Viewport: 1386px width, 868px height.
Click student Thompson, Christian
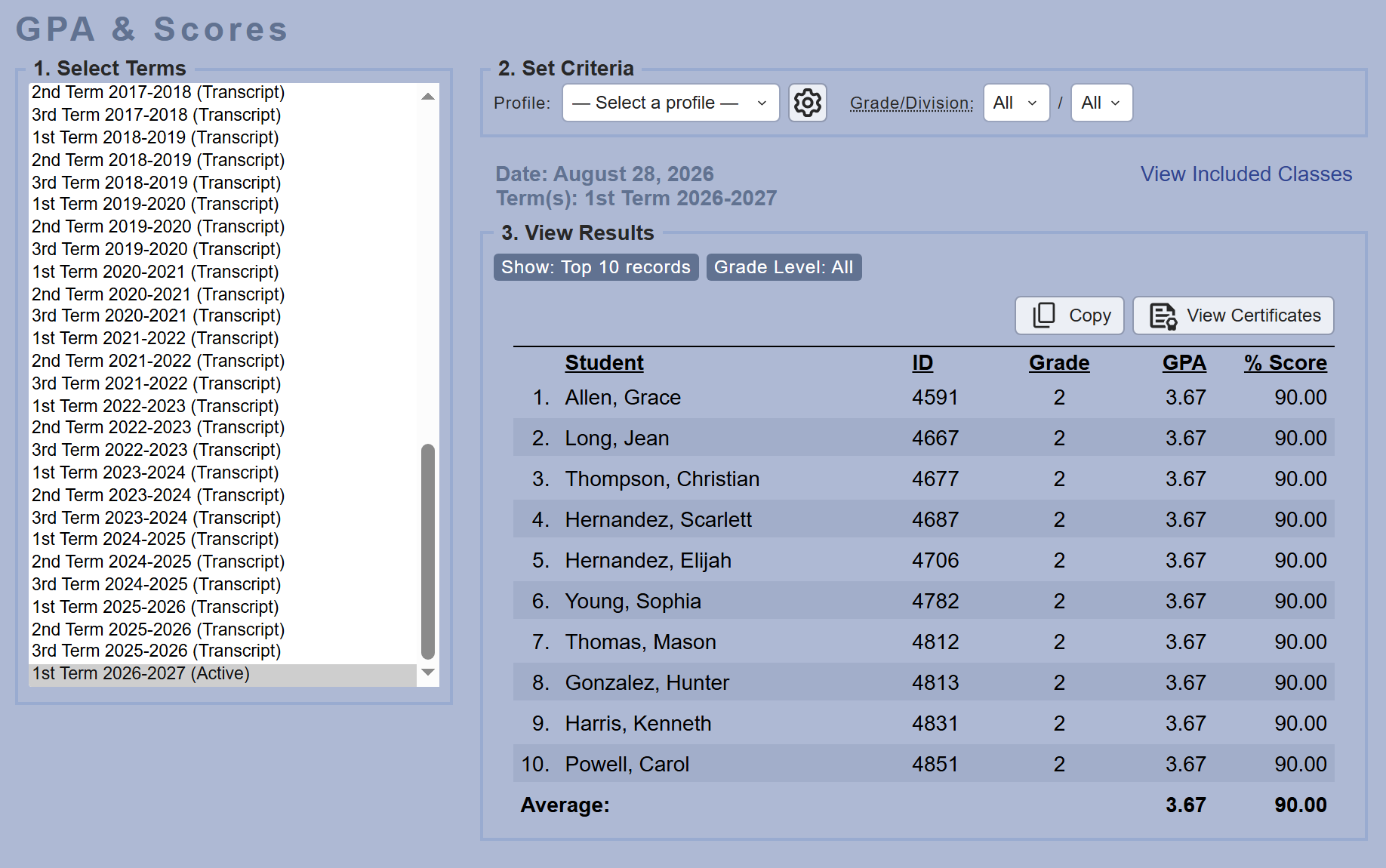click(x=662, y=479)
